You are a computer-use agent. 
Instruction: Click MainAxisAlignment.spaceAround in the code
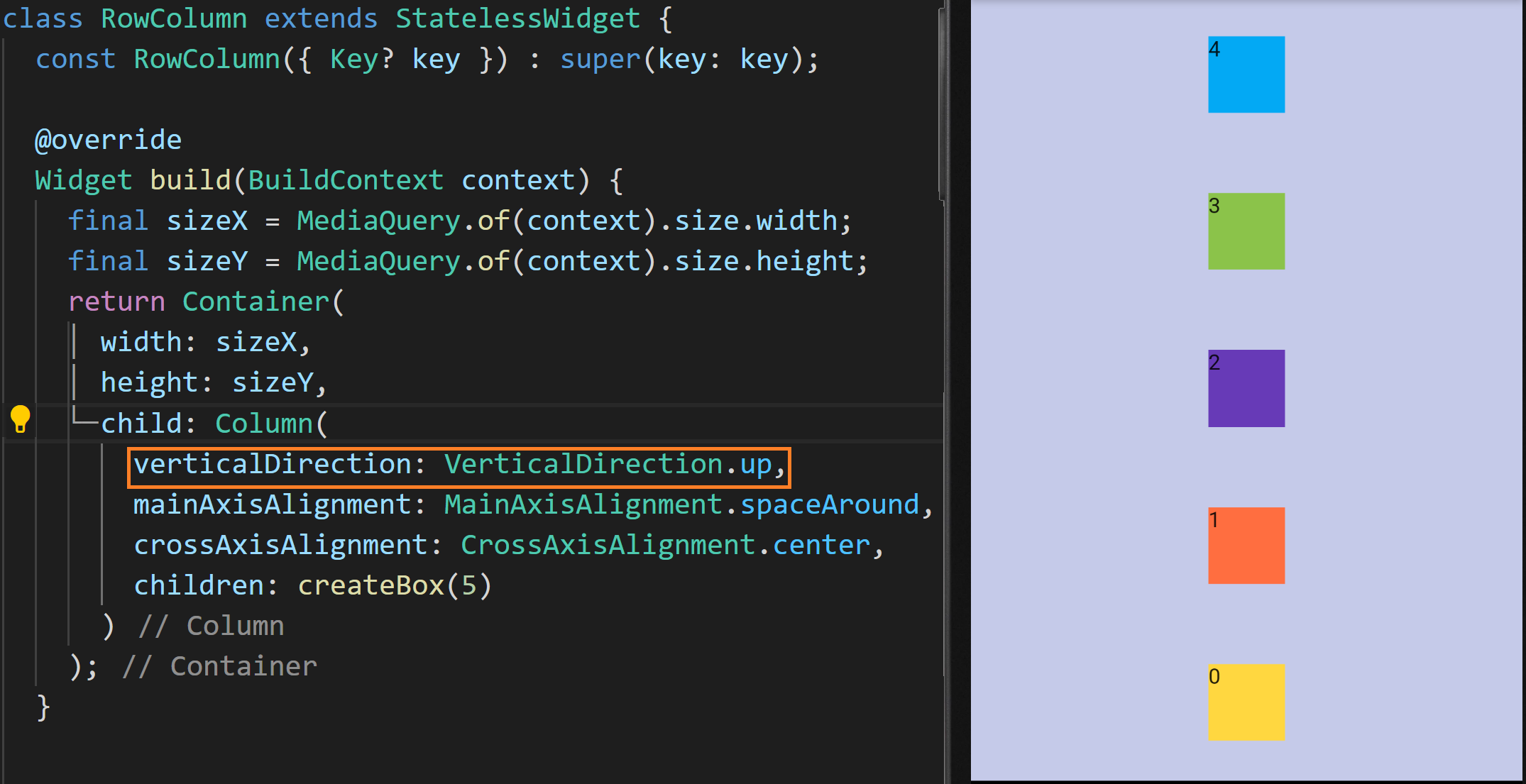coord(681,505)
